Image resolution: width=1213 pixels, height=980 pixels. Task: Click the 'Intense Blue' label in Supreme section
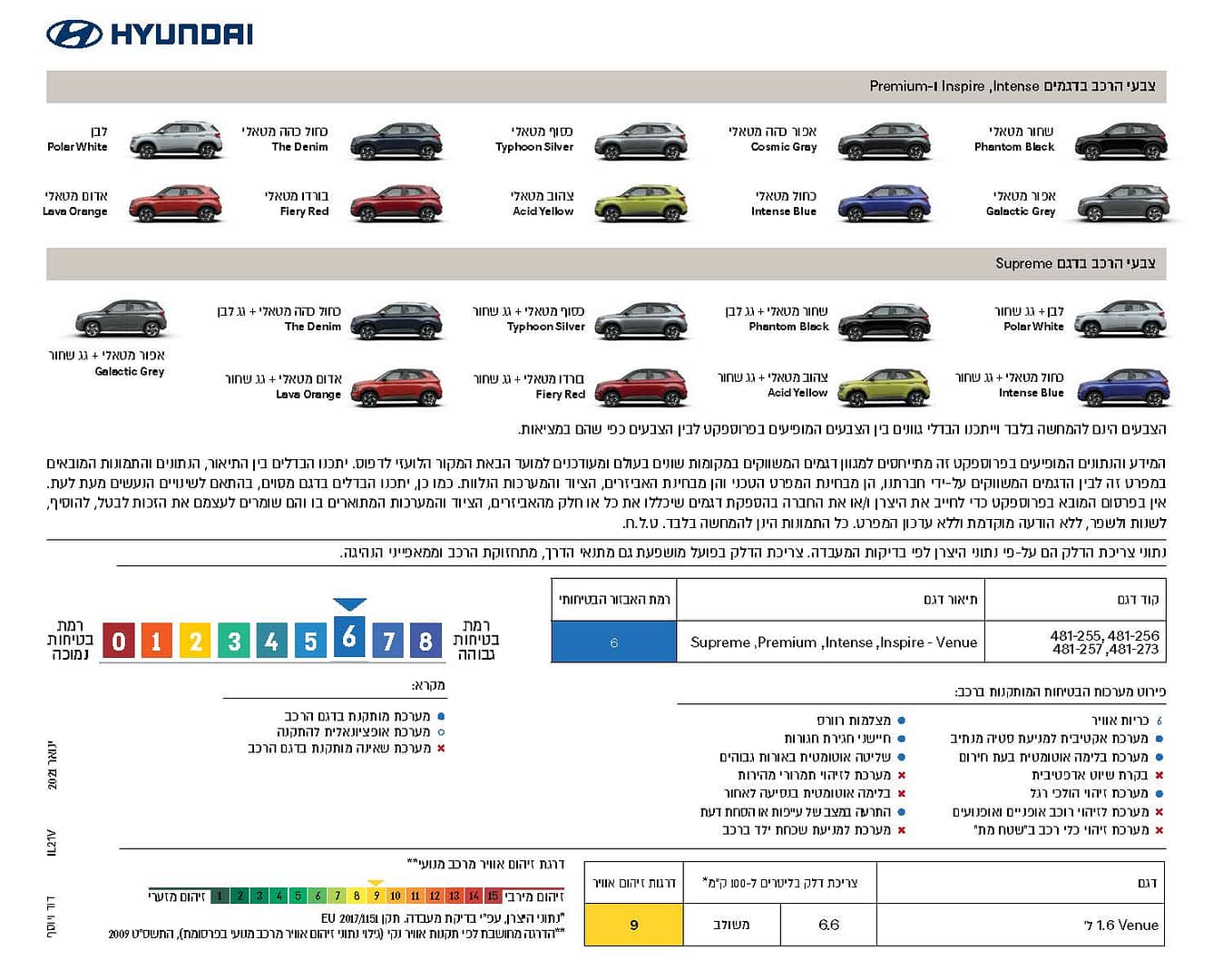1031,393
